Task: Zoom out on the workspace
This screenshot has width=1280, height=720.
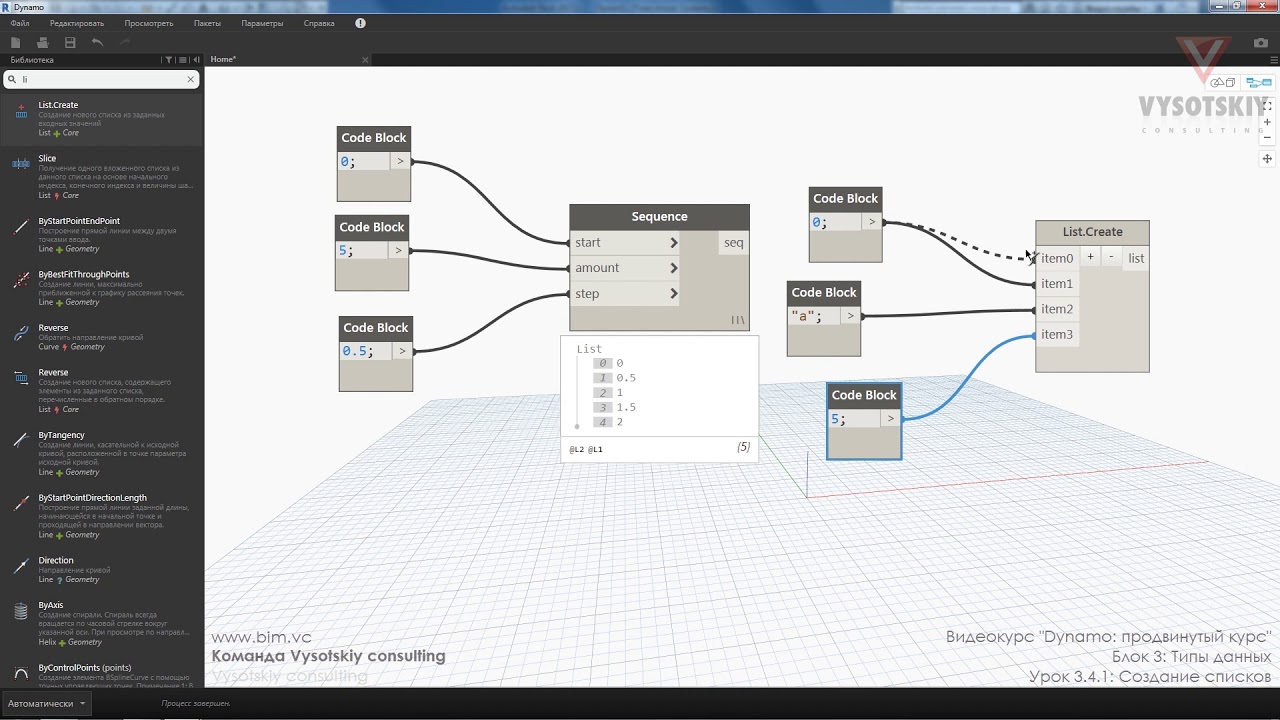Action: (1267, 137)
